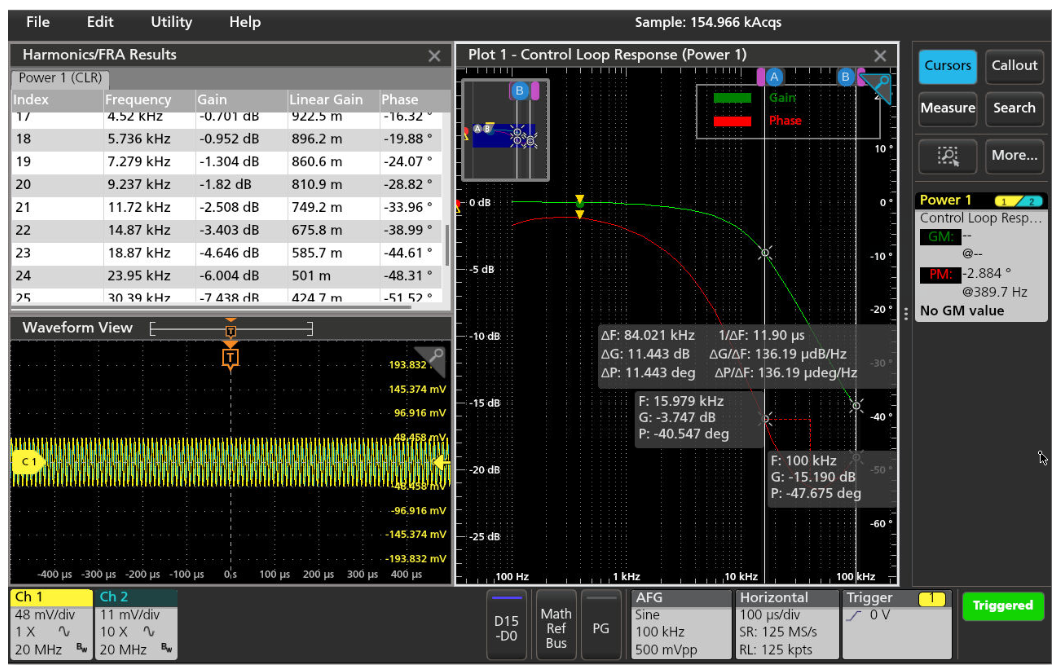Open the More... dropdown
Screen dimensions: 1059x669
pos(1014,155)
